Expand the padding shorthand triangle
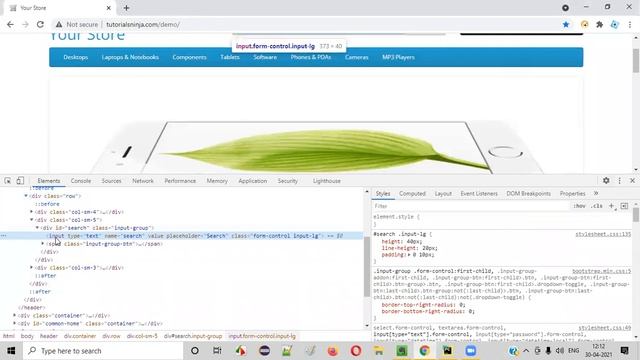 pyautogui.click(x=409, y=255)
